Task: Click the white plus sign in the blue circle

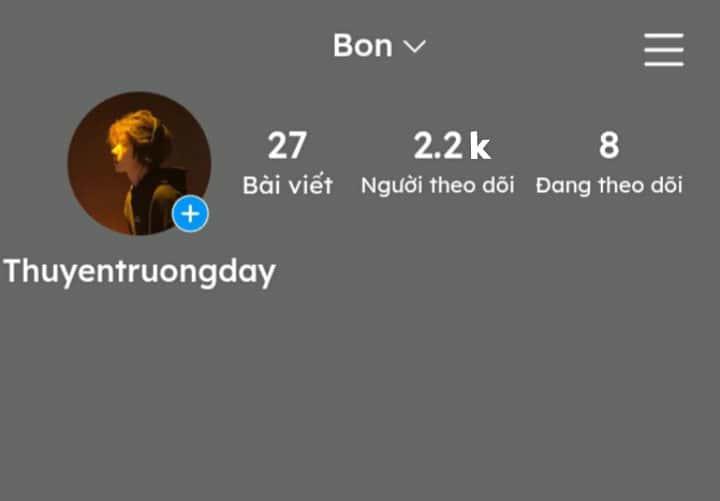Action: (x=190, y=214)
